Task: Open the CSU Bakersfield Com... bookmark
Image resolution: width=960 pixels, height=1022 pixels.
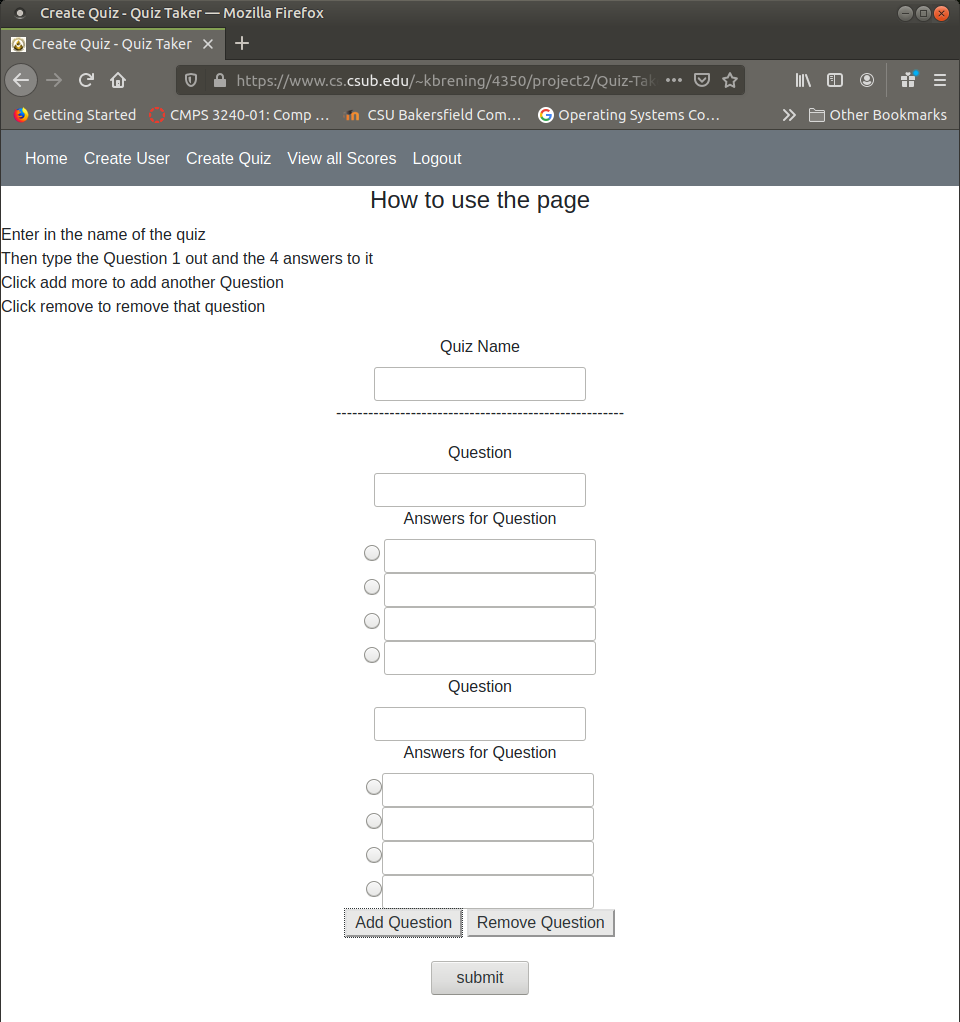Action: pos(433,115)
